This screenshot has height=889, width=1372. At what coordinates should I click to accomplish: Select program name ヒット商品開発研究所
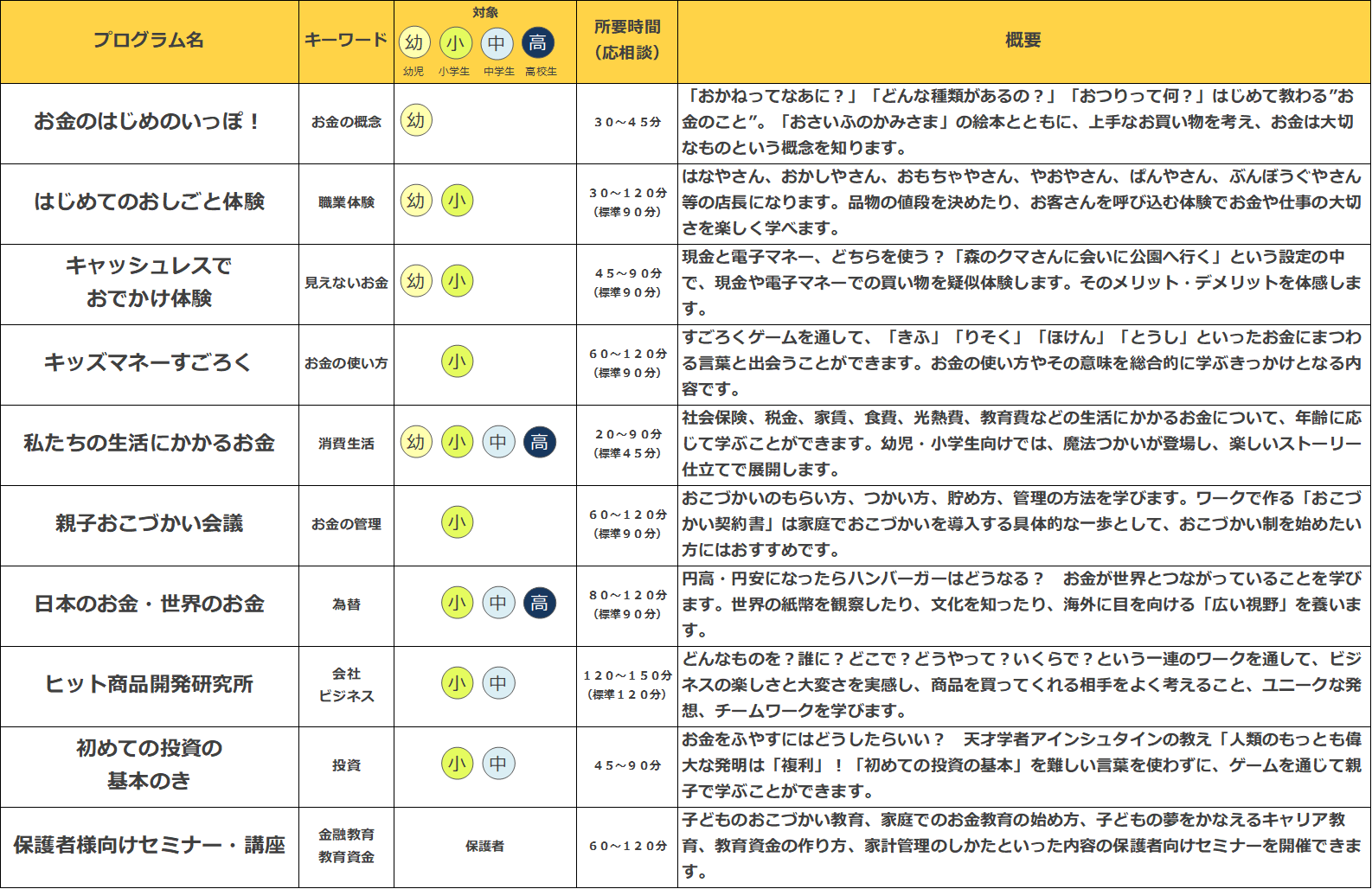(149, 685)
